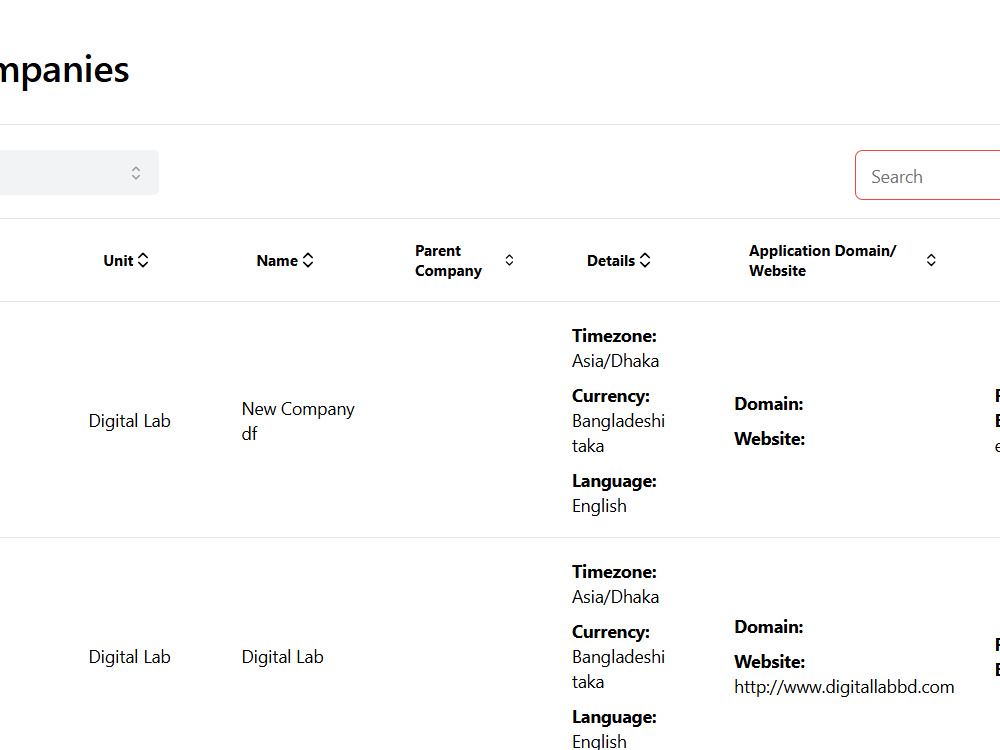Click the Parent Company header label

coord(448,260)
